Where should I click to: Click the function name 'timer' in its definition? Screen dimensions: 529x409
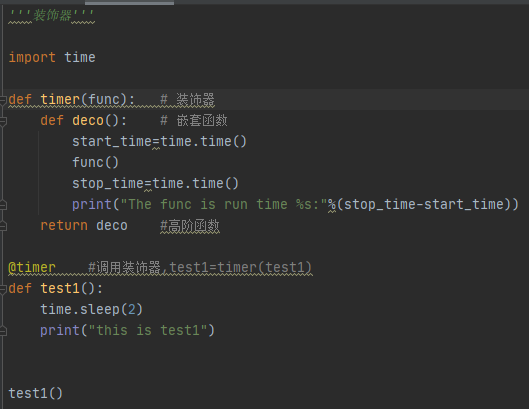pyautogui.click(x=60, y=100)
